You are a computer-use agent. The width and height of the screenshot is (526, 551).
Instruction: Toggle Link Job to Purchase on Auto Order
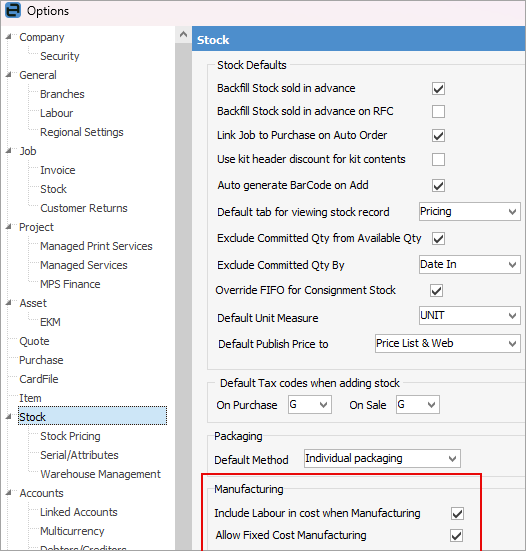coord(438,136)
